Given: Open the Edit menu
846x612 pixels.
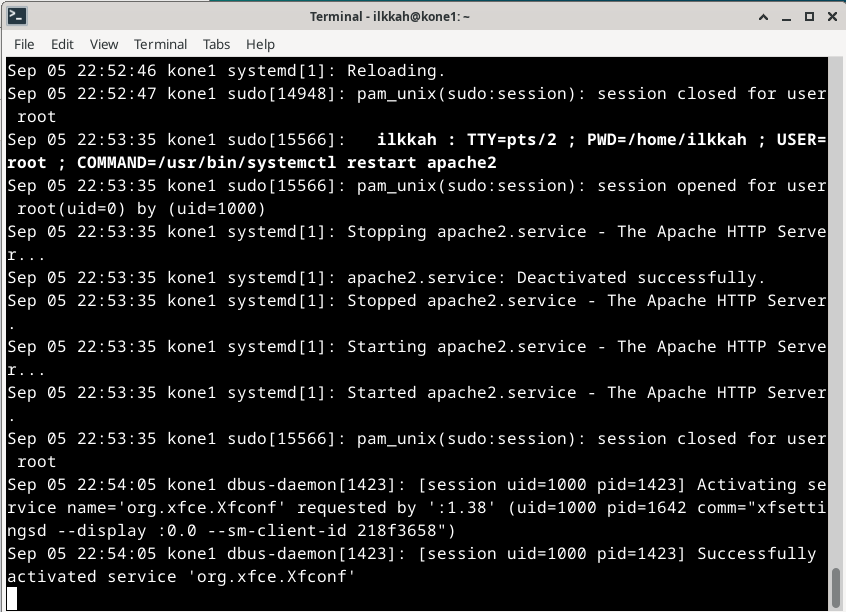Looking at the screenshot, I should pos(62,44).
